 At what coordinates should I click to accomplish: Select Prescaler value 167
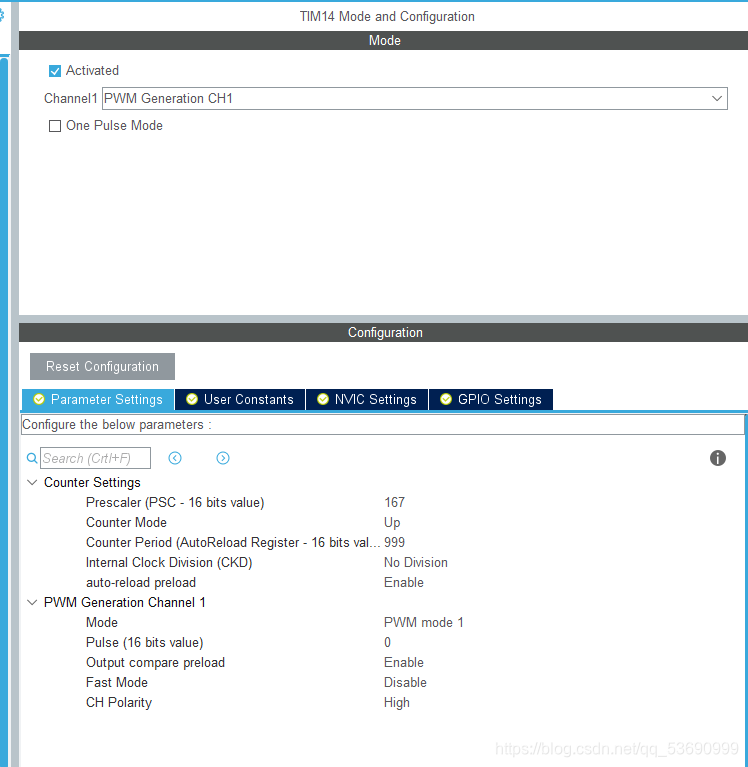tap(394, 502)
